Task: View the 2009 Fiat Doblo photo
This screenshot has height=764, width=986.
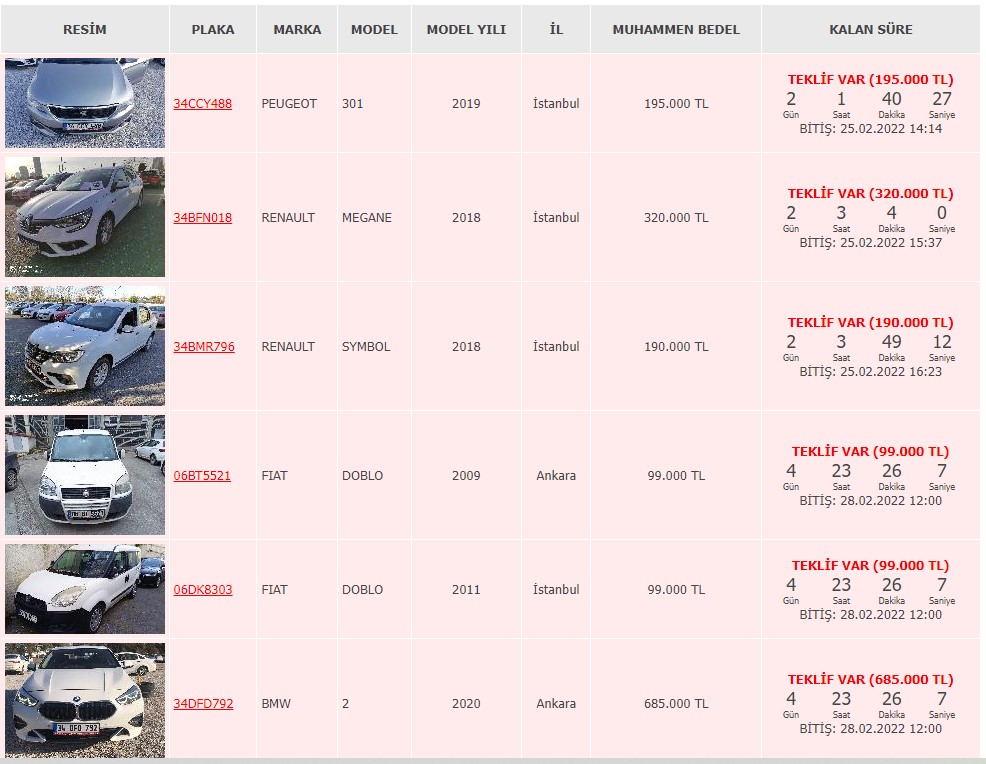Action: [85, 475]
